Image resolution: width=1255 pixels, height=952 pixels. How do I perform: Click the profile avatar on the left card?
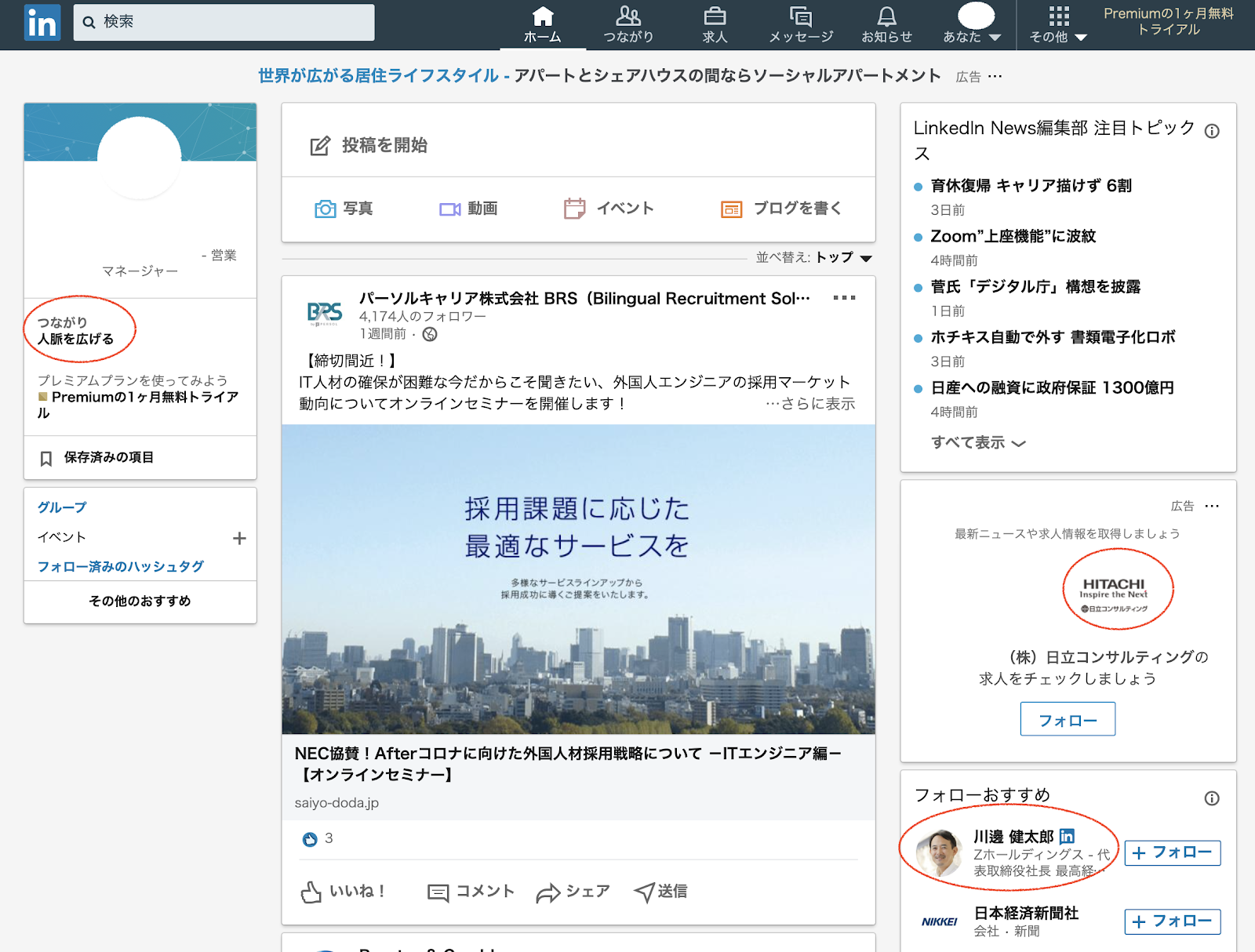140,158
